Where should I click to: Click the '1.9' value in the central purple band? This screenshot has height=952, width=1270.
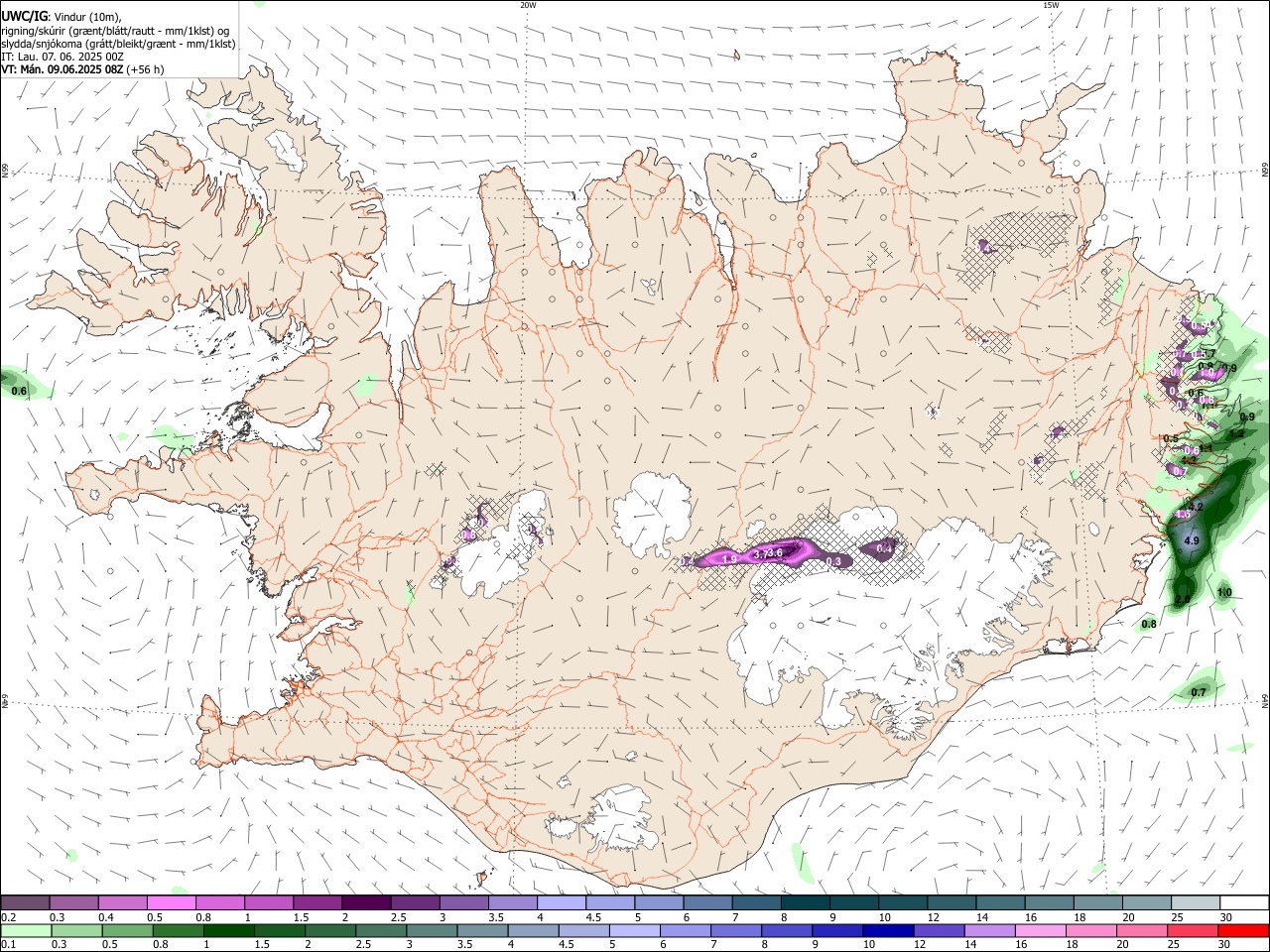pos(729,560)
